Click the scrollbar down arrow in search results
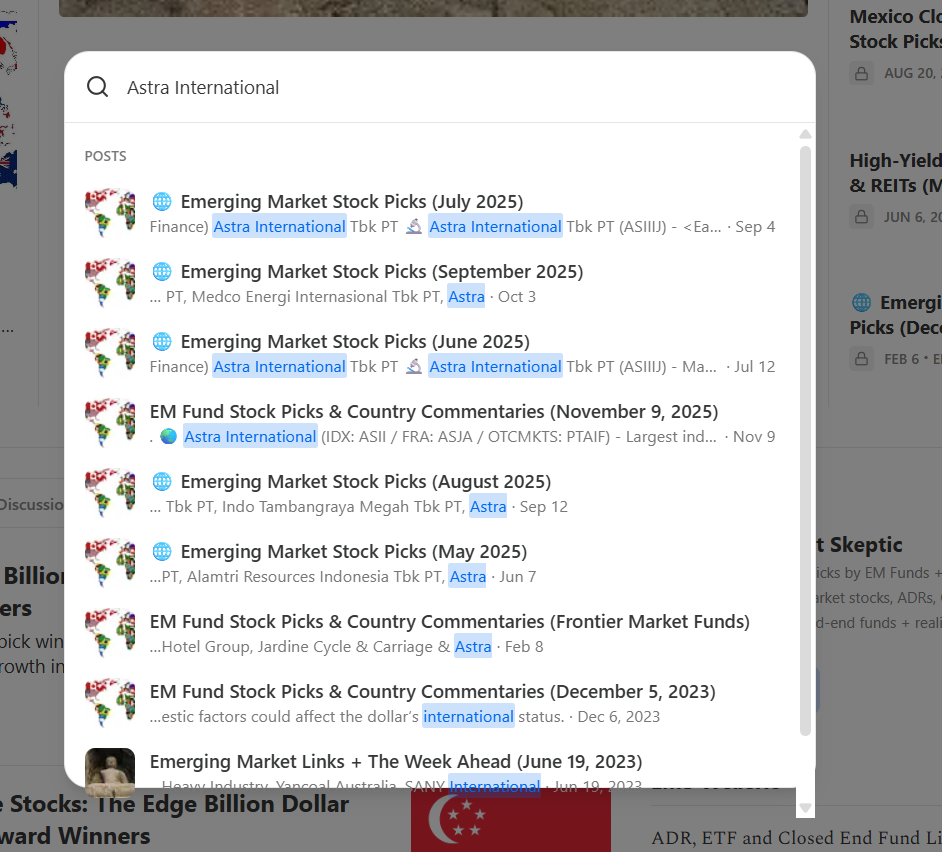Image resolution: width=942 pixels, height=852 pixels. coord(806,808)
